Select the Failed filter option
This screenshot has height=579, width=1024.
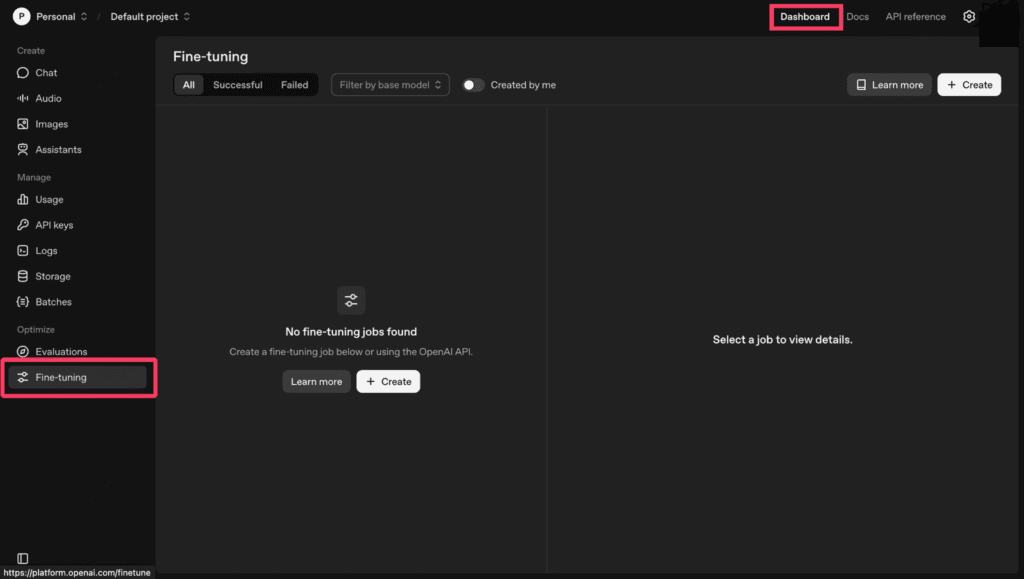click(x=294, y=85)
